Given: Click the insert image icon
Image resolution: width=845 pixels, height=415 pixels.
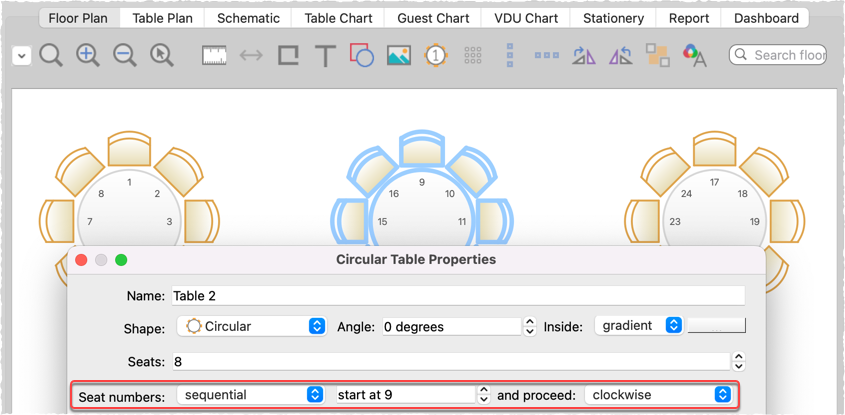Looking at the screenshot, I should click(398, 55).
